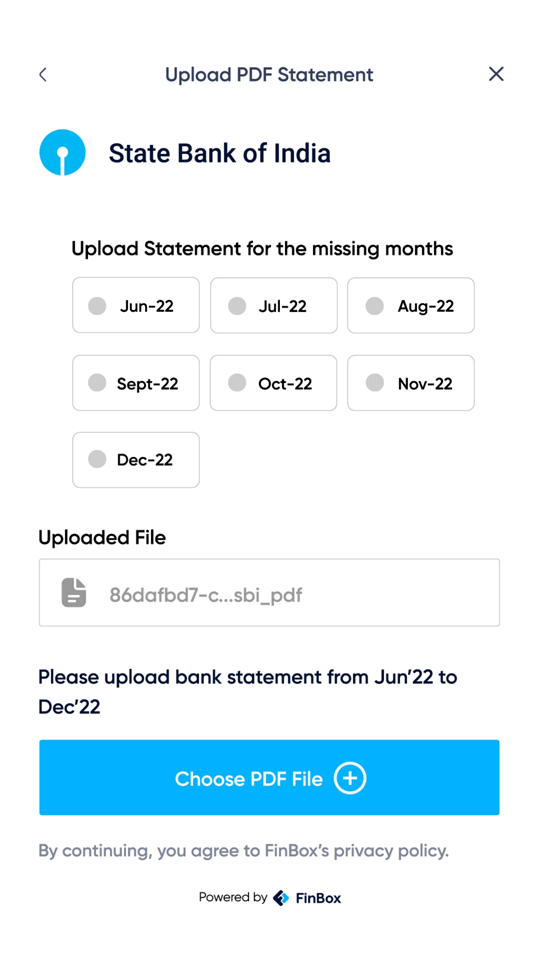Pick the Nov-22 radio button
540x960 pixels.
pos(411,383)
